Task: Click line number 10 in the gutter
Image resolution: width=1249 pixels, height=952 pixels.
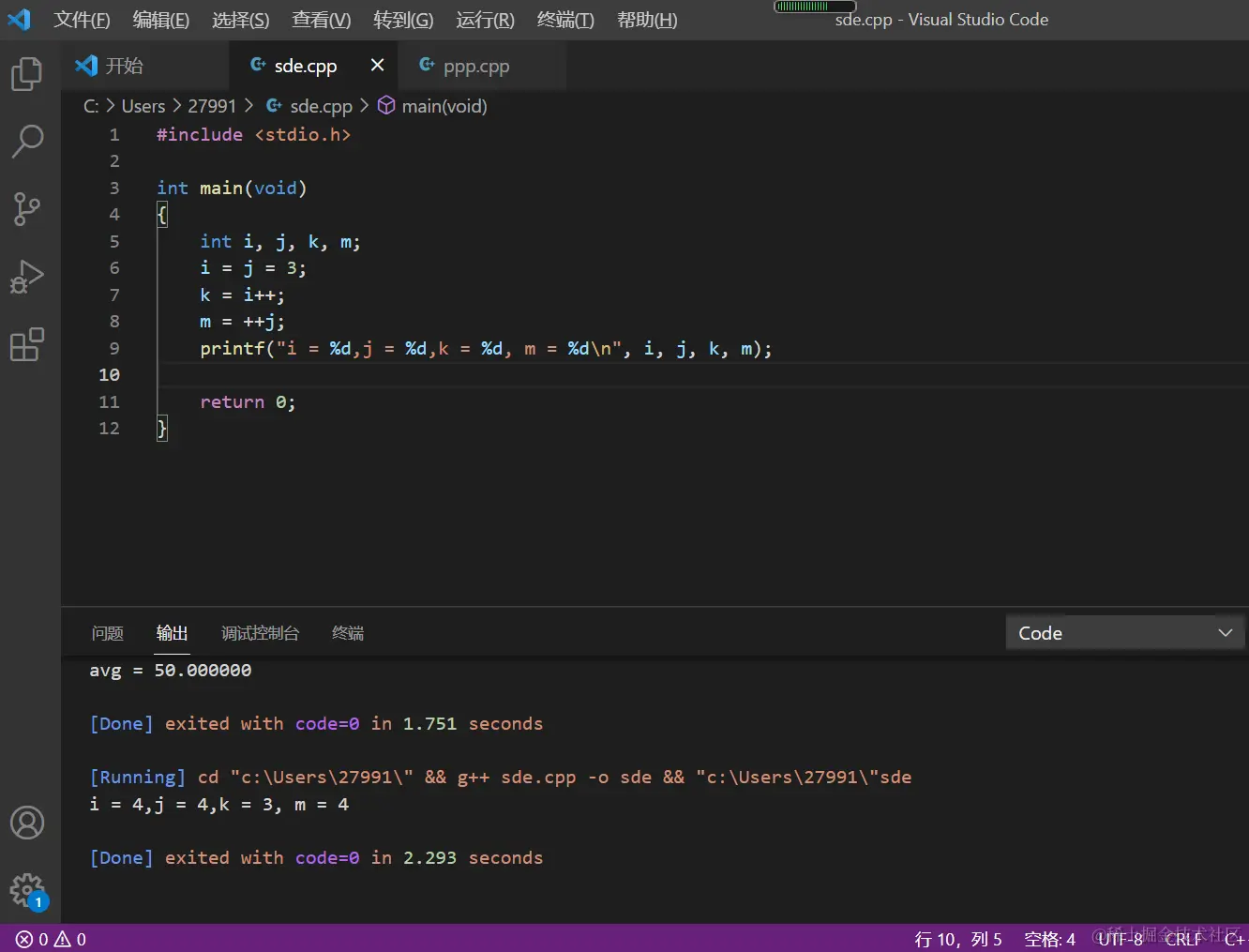Action: click(x=109, y=374)
